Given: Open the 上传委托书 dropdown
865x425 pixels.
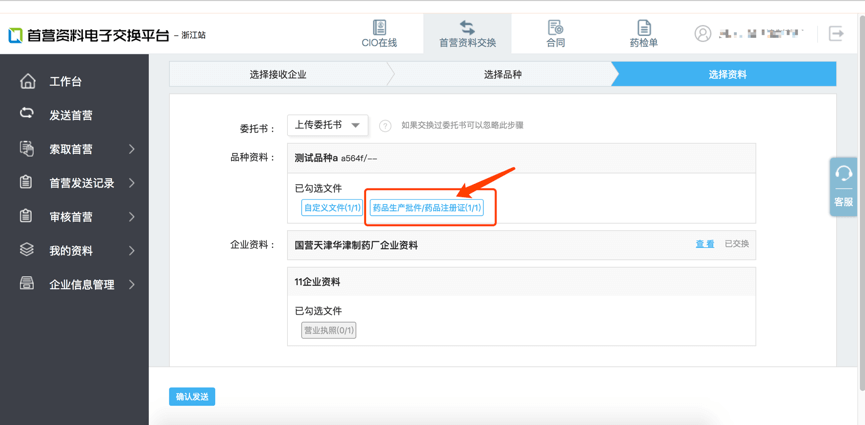Looking at the screenshot, I should coord(328,125).
